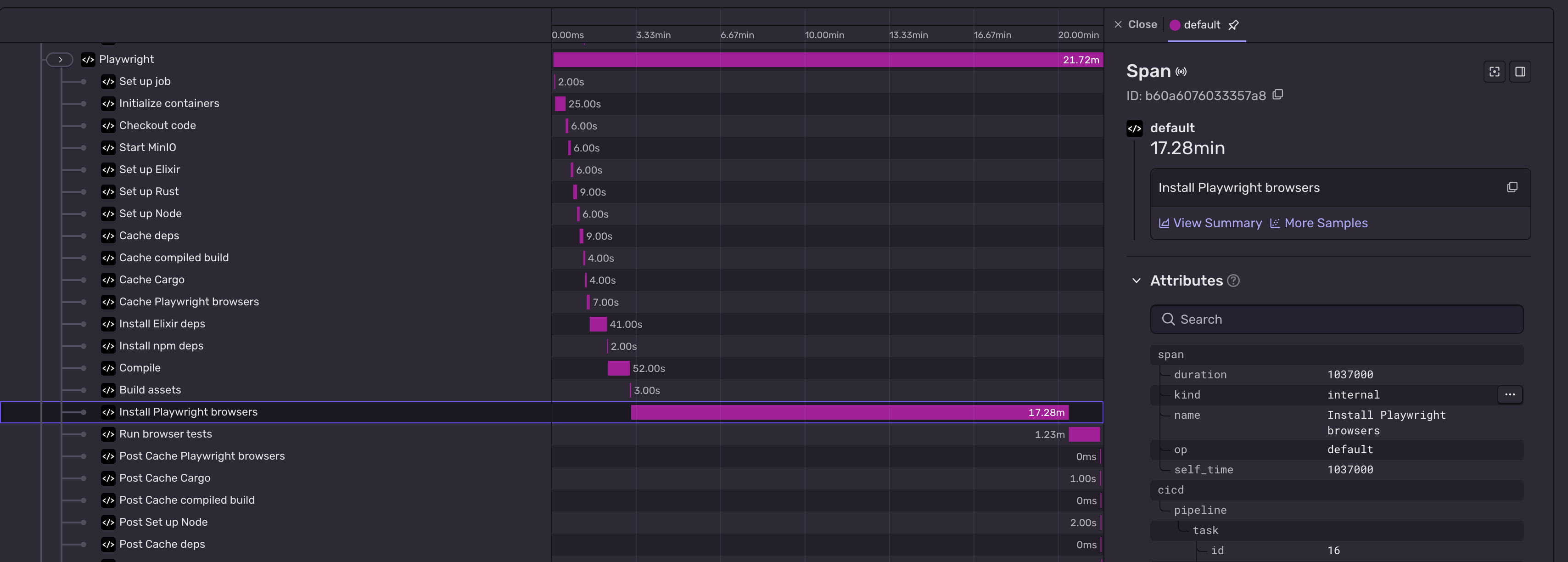Click the code icon next to Set up job
This screenshot has height=562, width=1568.
pos(108,82)
